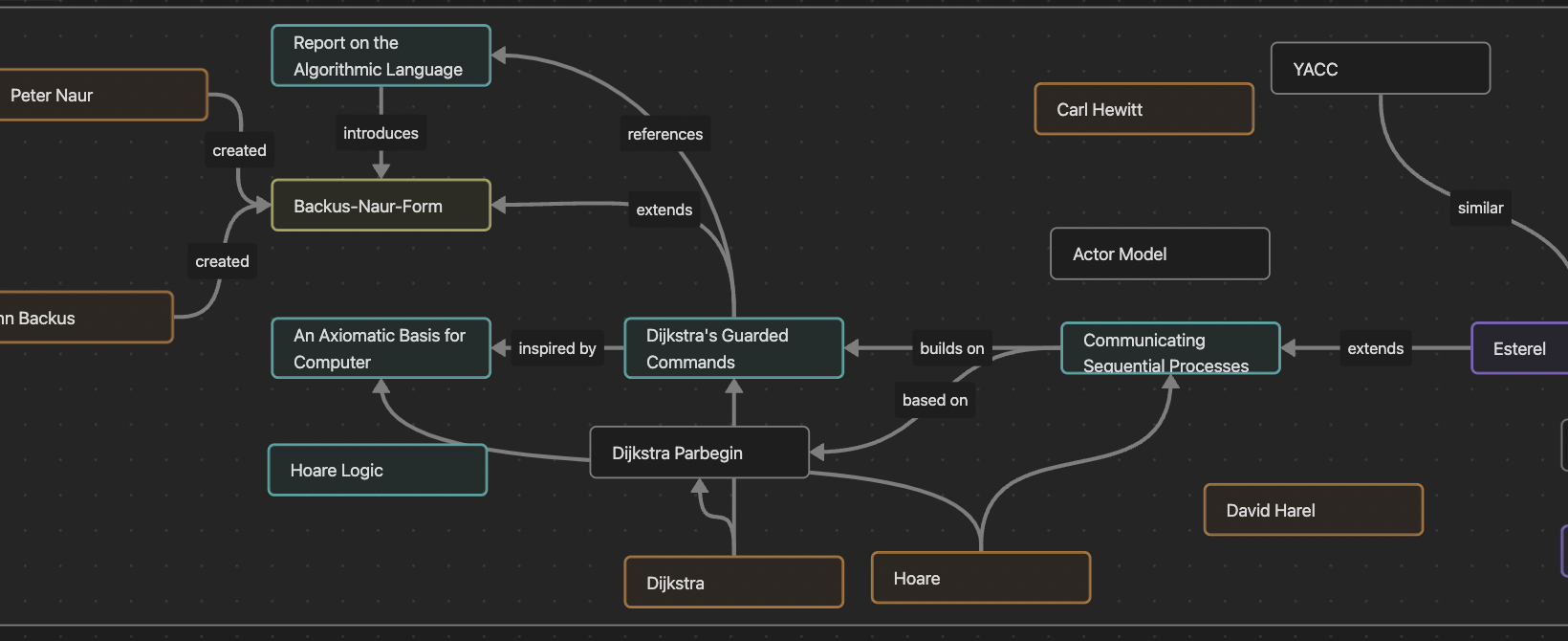Select the Hoare Logic node
This screenshot has height=641, width=1568.
tap(378, 470)
